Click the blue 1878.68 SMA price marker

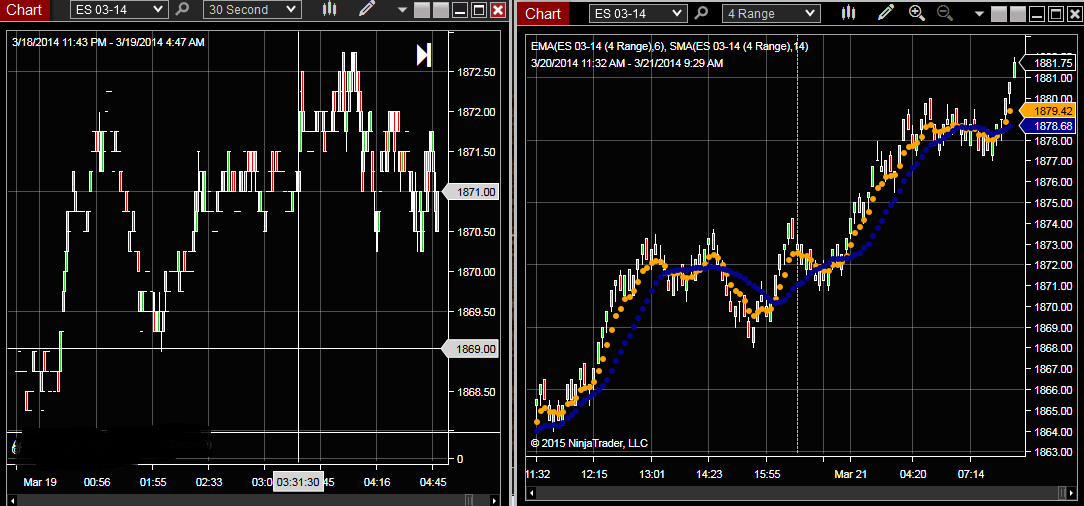[x=1049, y=126]
